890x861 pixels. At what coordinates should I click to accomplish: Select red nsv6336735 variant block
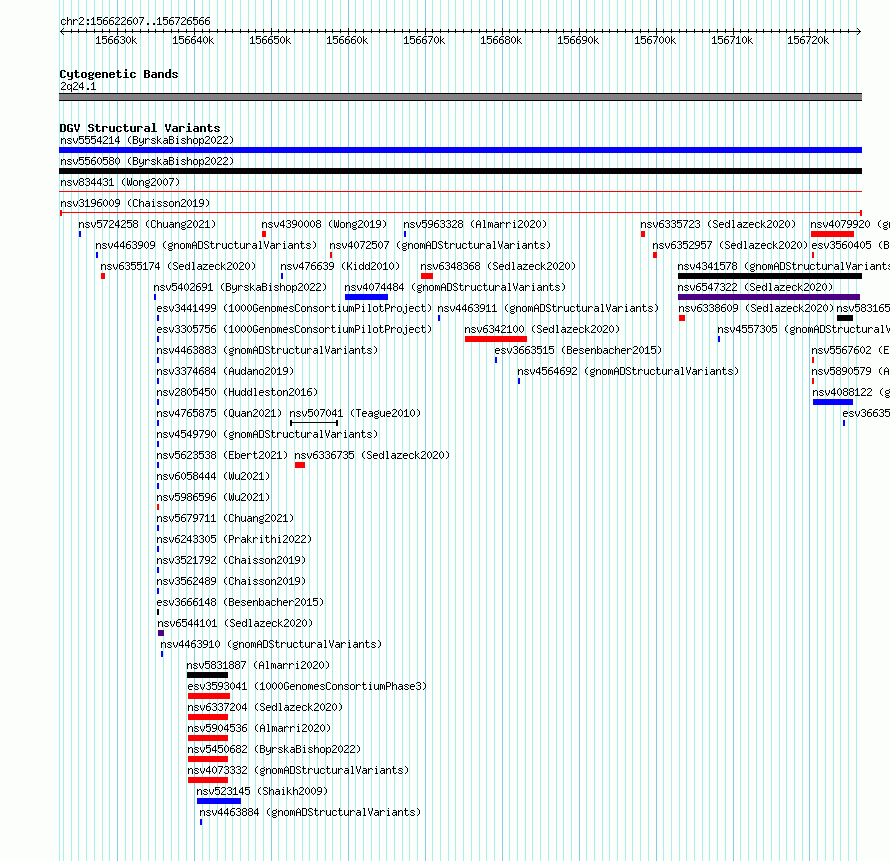click(x=300, y=465)
